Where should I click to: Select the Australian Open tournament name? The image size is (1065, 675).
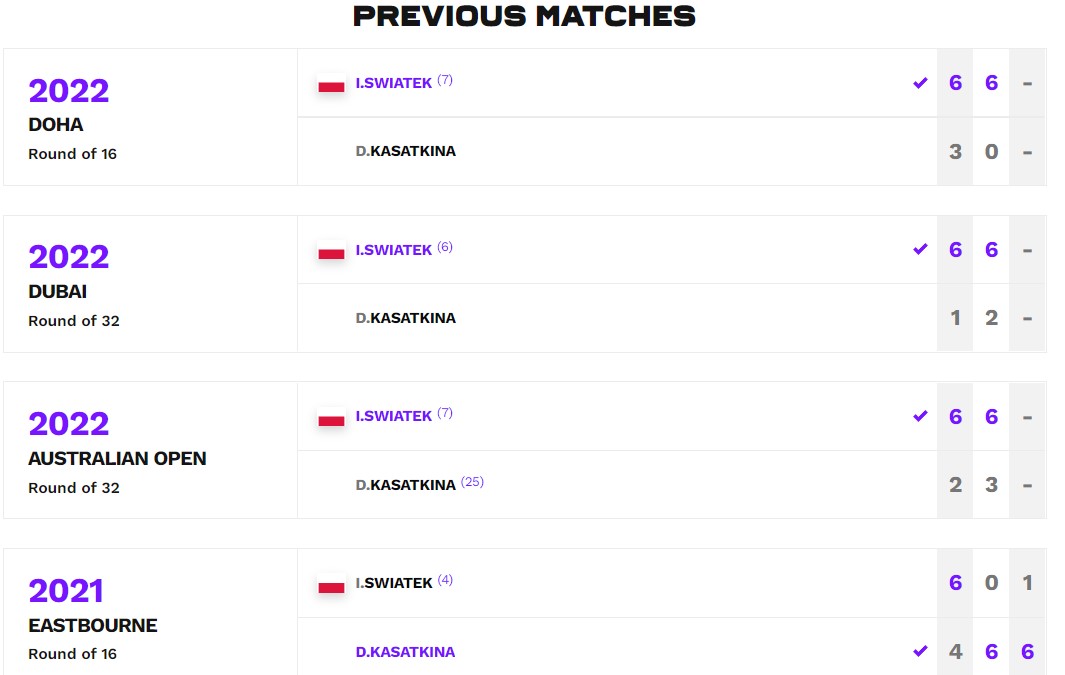[x=117, y=459]
